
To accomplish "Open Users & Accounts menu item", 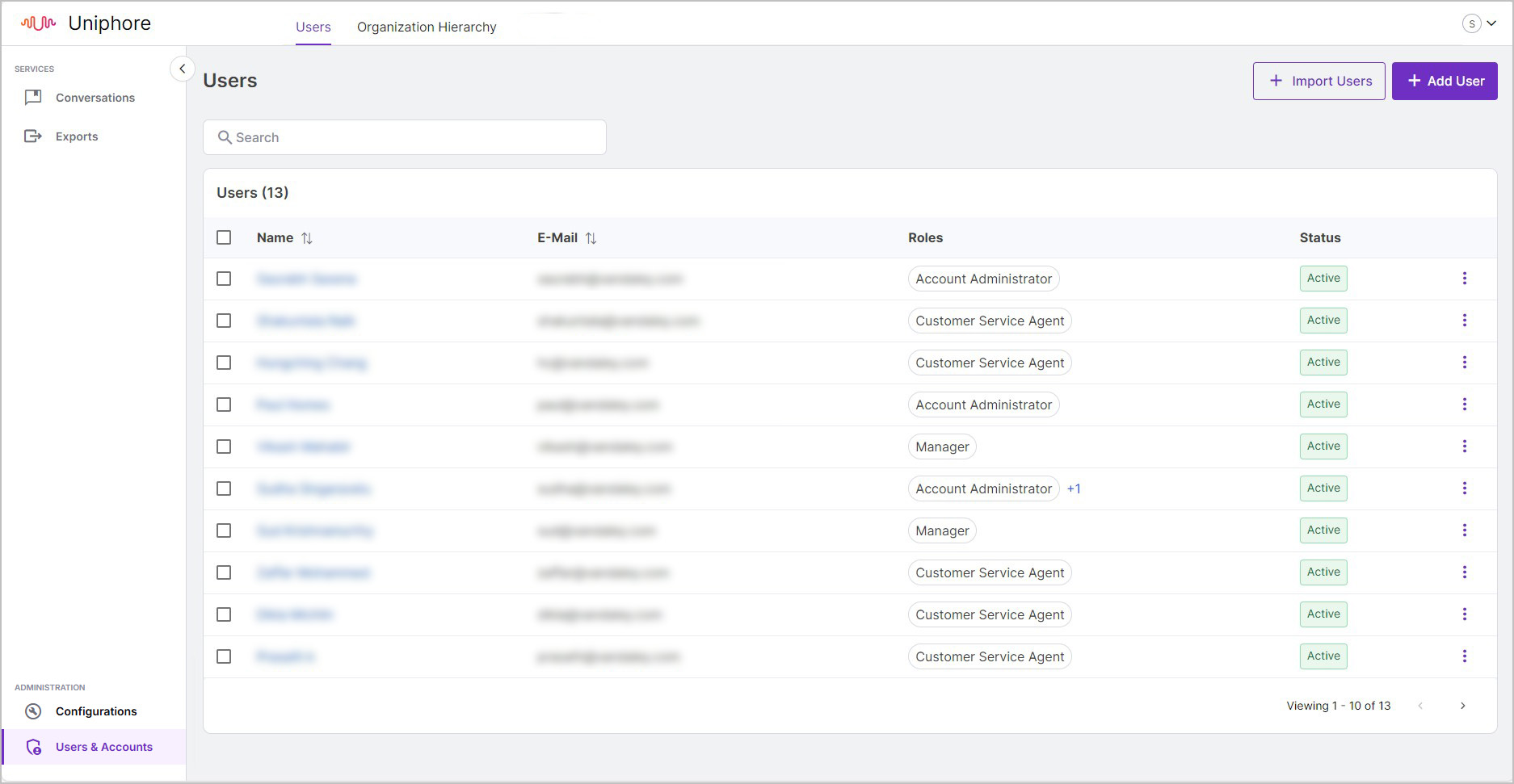I will coord(94,747).
